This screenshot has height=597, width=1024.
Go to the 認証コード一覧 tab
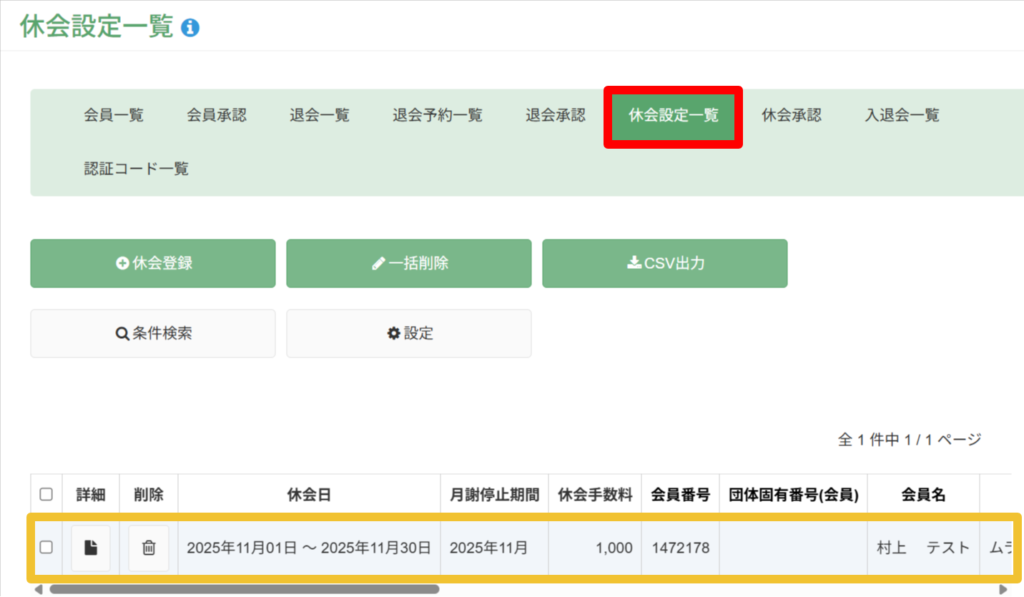click(x=136, y=168)
